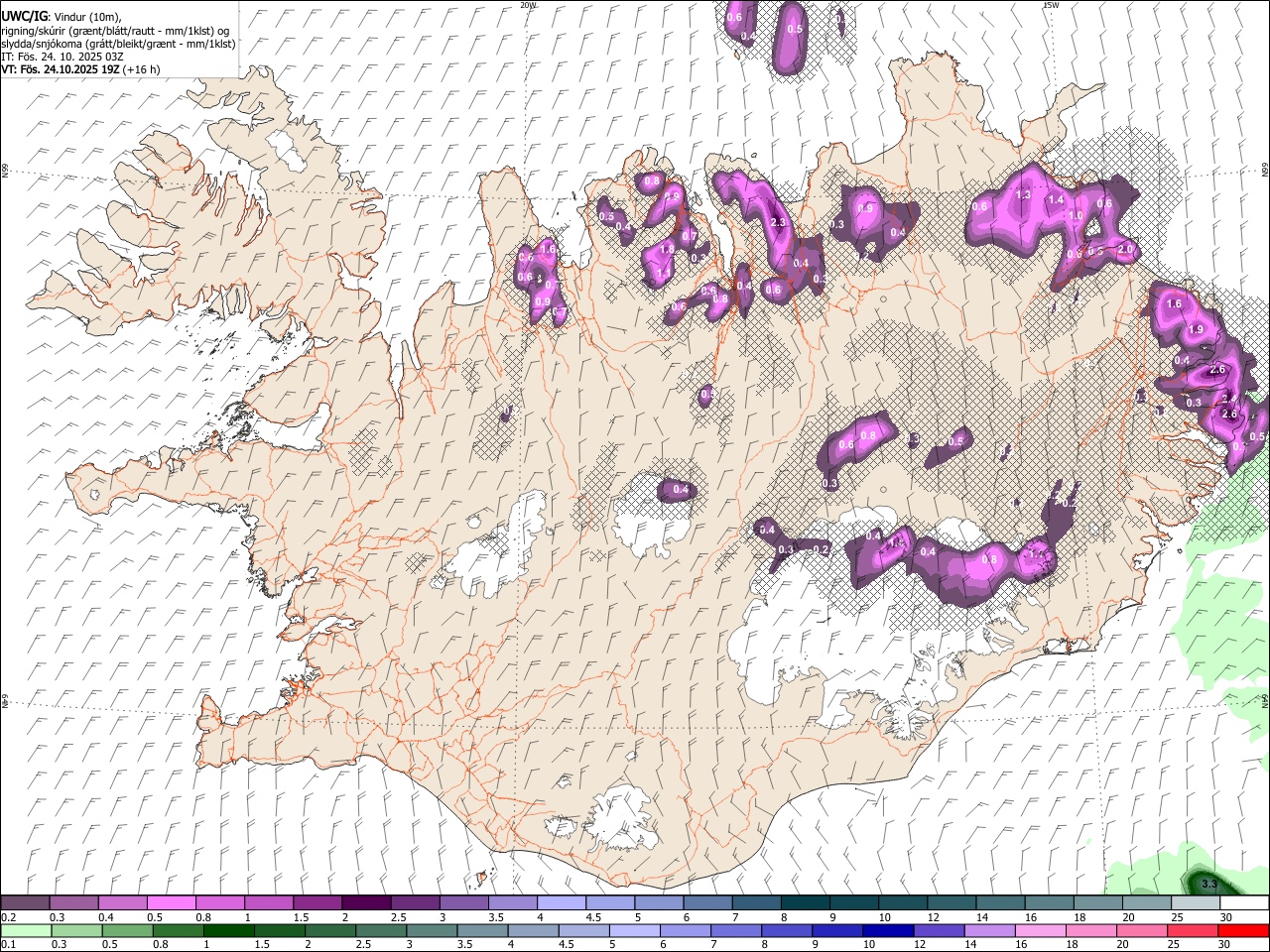Click the 'rigning/skúrir (grænt/blátt/rautt' legend description line
Viewport: 1270px width, 952px height.
[x=115, y=30]
